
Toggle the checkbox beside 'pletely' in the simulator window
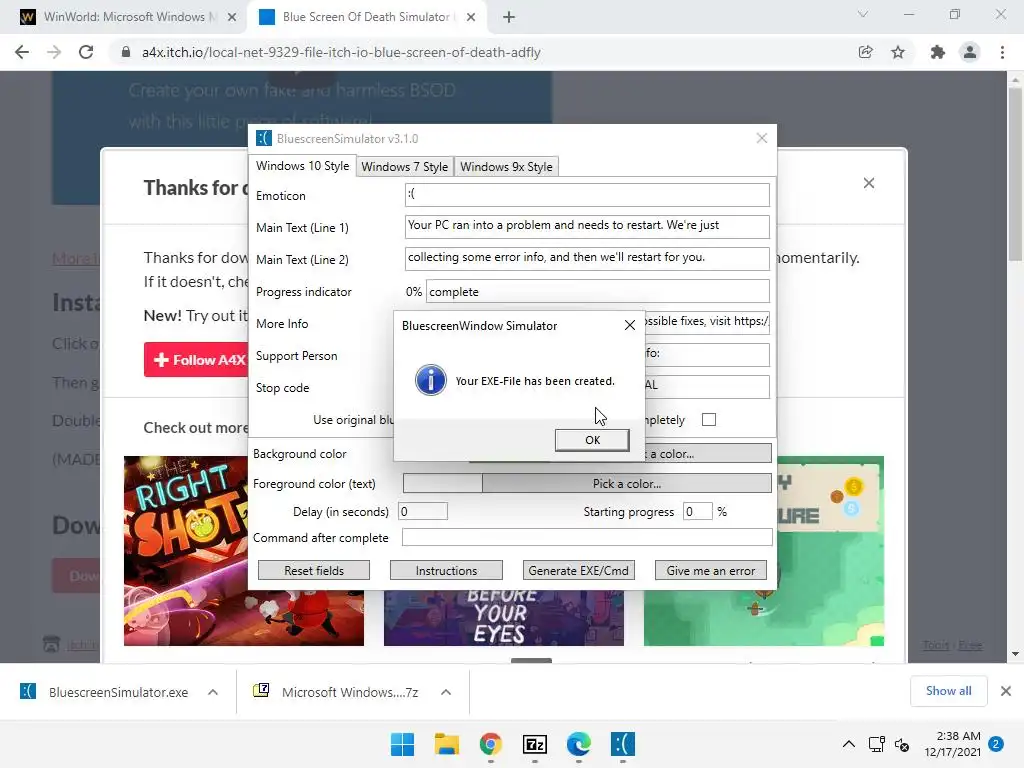pyautogui.click(x=709, y=419)
